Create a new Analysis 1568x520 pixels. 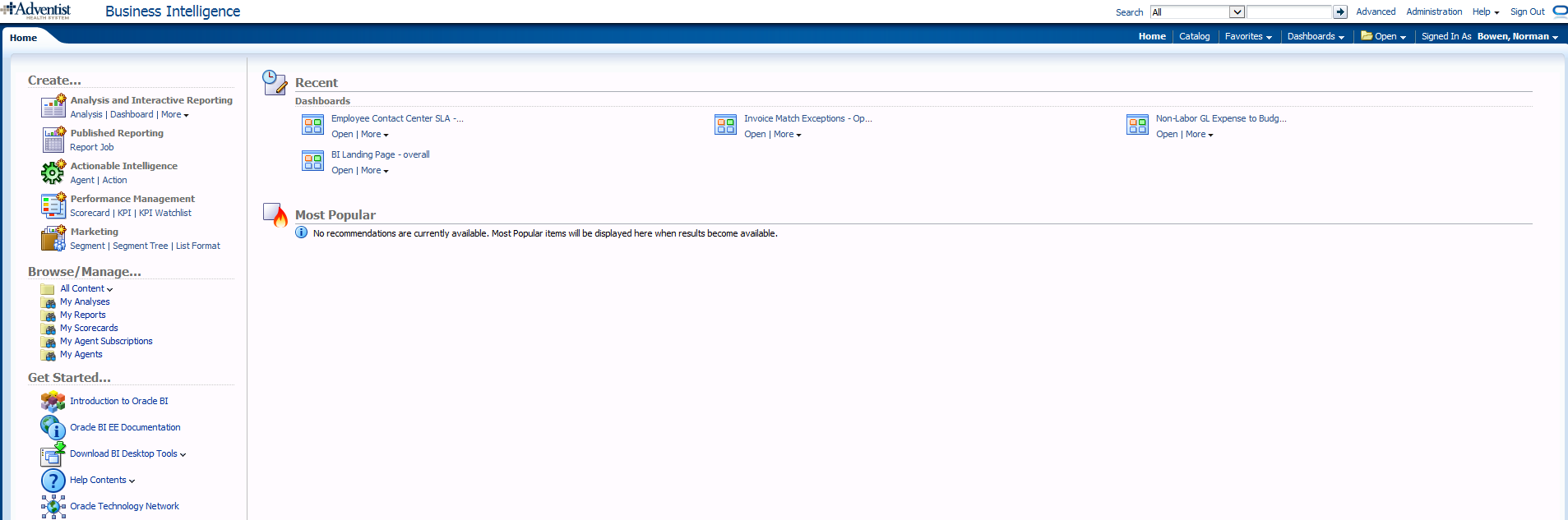[86, 115]
